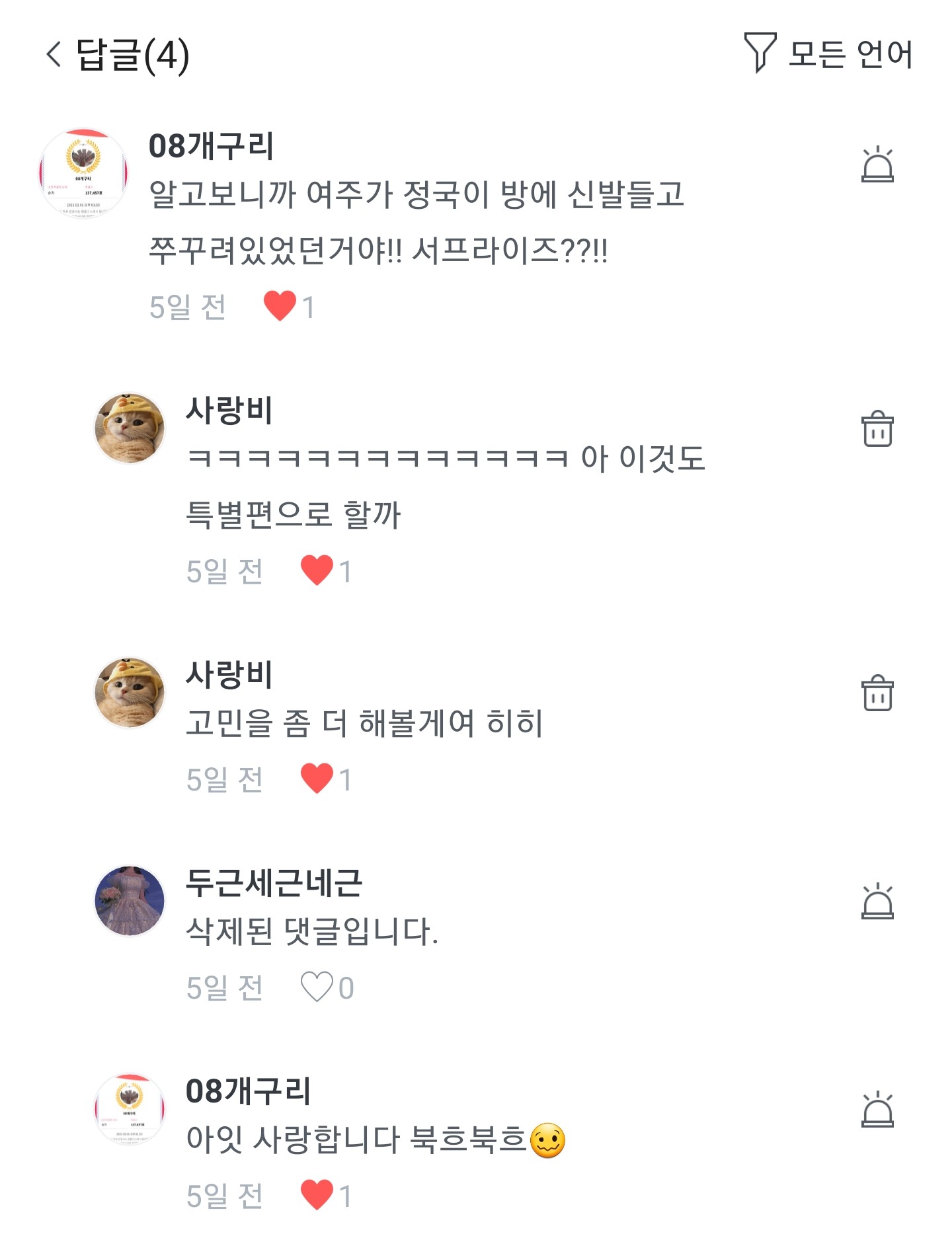The height and width of the screenshot is (1234, 952).
Task: Tap the 답글(4) header title
Action: (133, 54)
